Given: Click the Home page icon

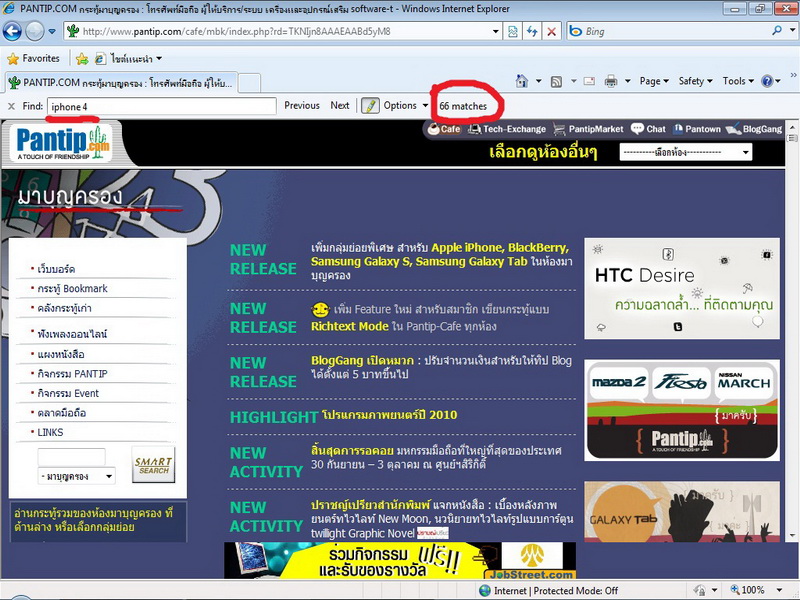Looking at the screenshot, I should point(522,81).
